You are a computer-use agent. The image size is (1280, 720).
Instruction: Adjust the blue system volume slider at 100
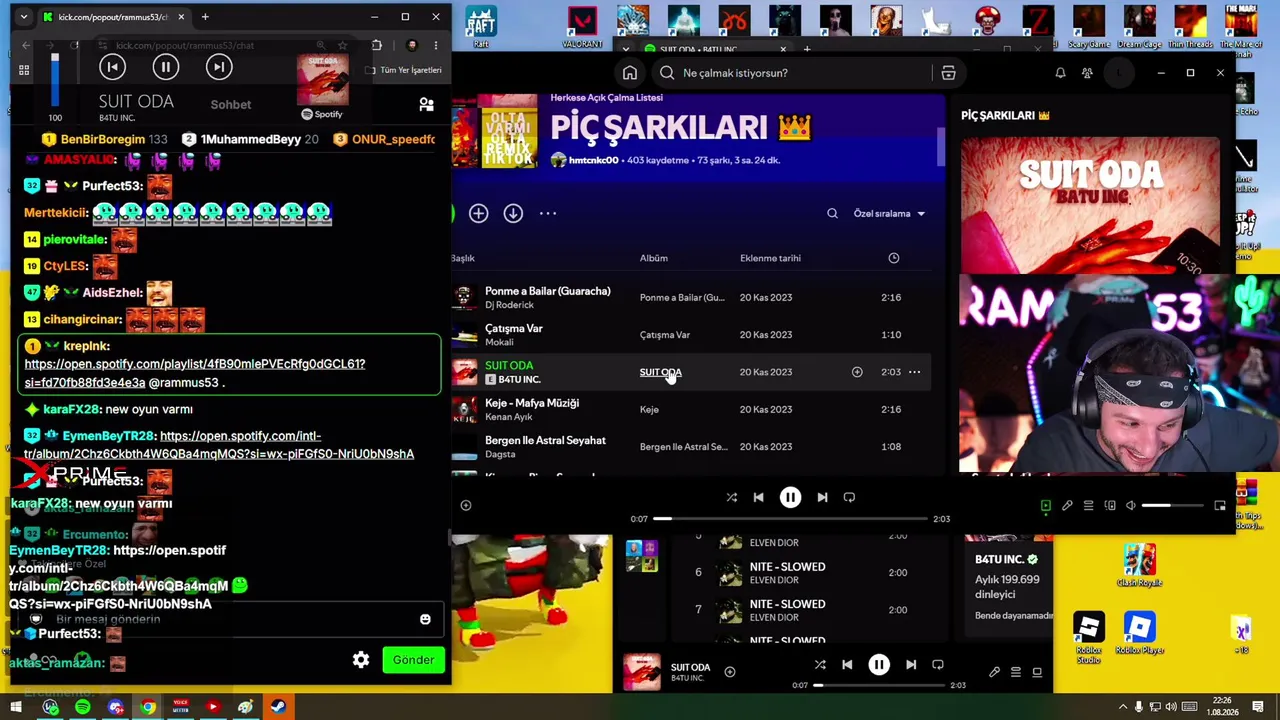coord(55,80)
